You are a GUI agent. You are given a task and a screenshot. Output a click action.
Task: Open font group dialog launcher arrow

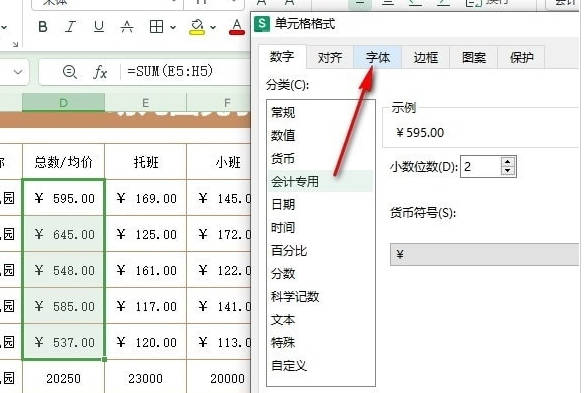[x=15, y=44]
